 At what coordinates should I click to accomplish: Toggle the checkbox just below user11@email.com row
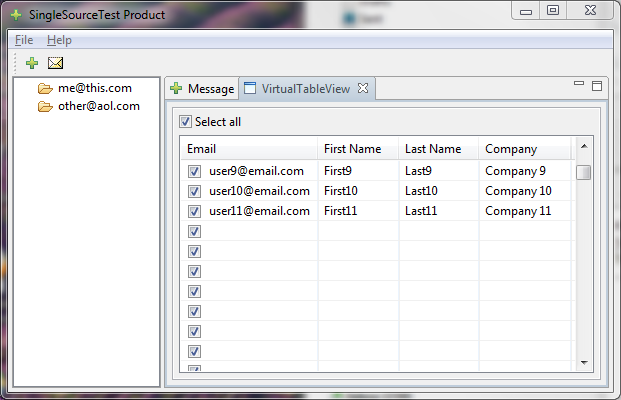(194, 232)
